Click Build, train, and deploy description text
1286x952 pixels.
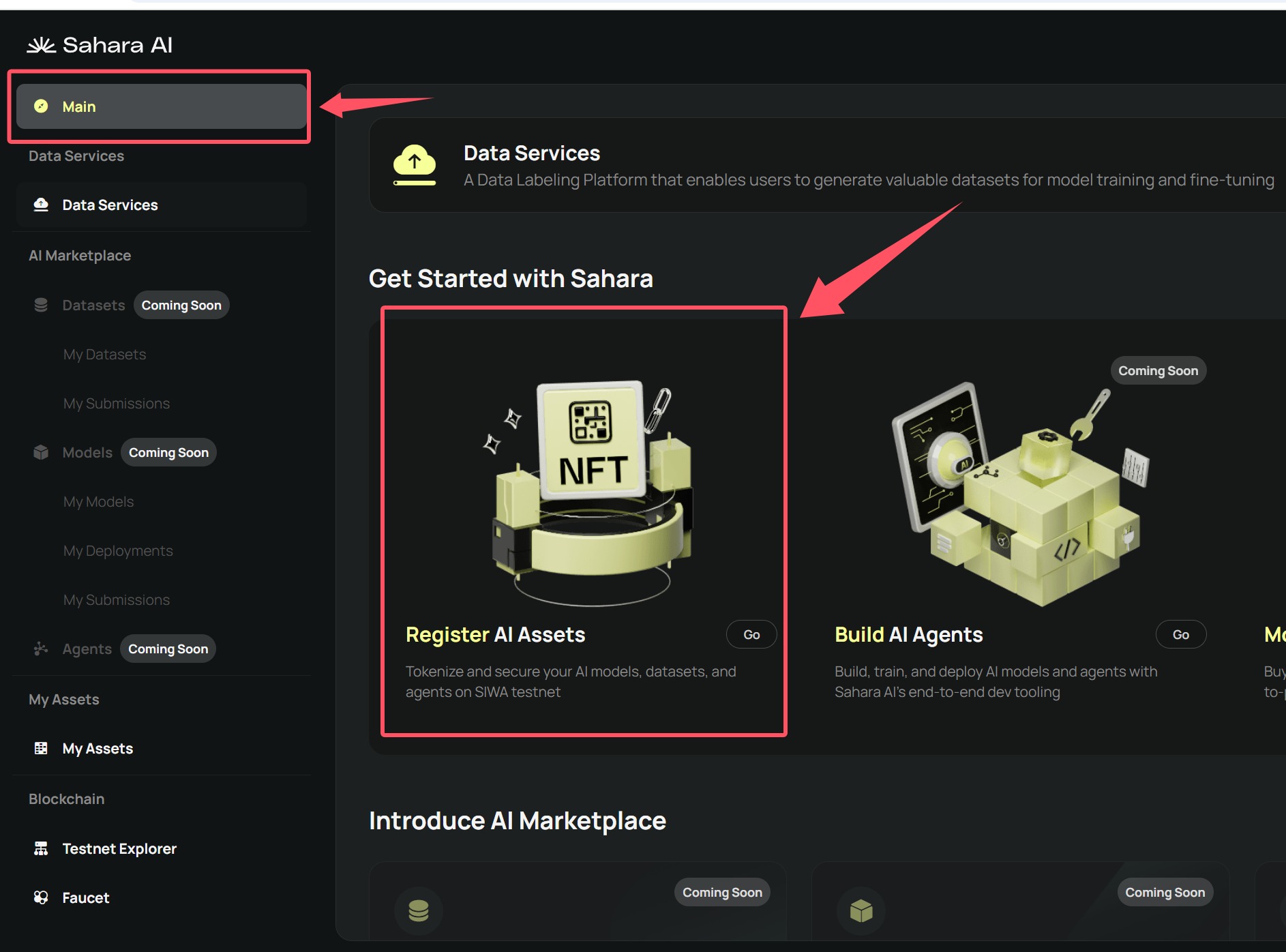(996, 681)
